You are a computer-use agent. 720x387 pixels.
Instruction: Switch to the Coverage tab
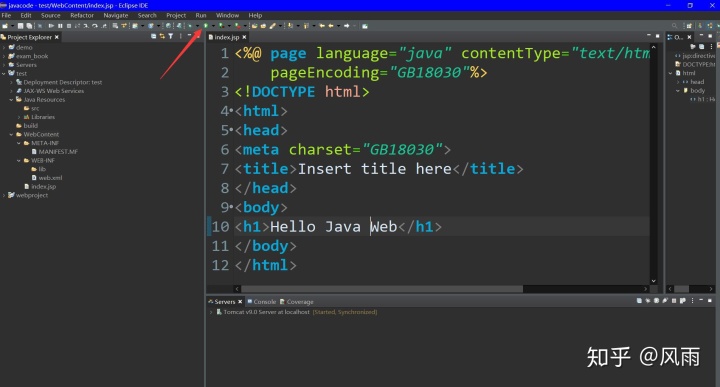(x=297, y=302)
